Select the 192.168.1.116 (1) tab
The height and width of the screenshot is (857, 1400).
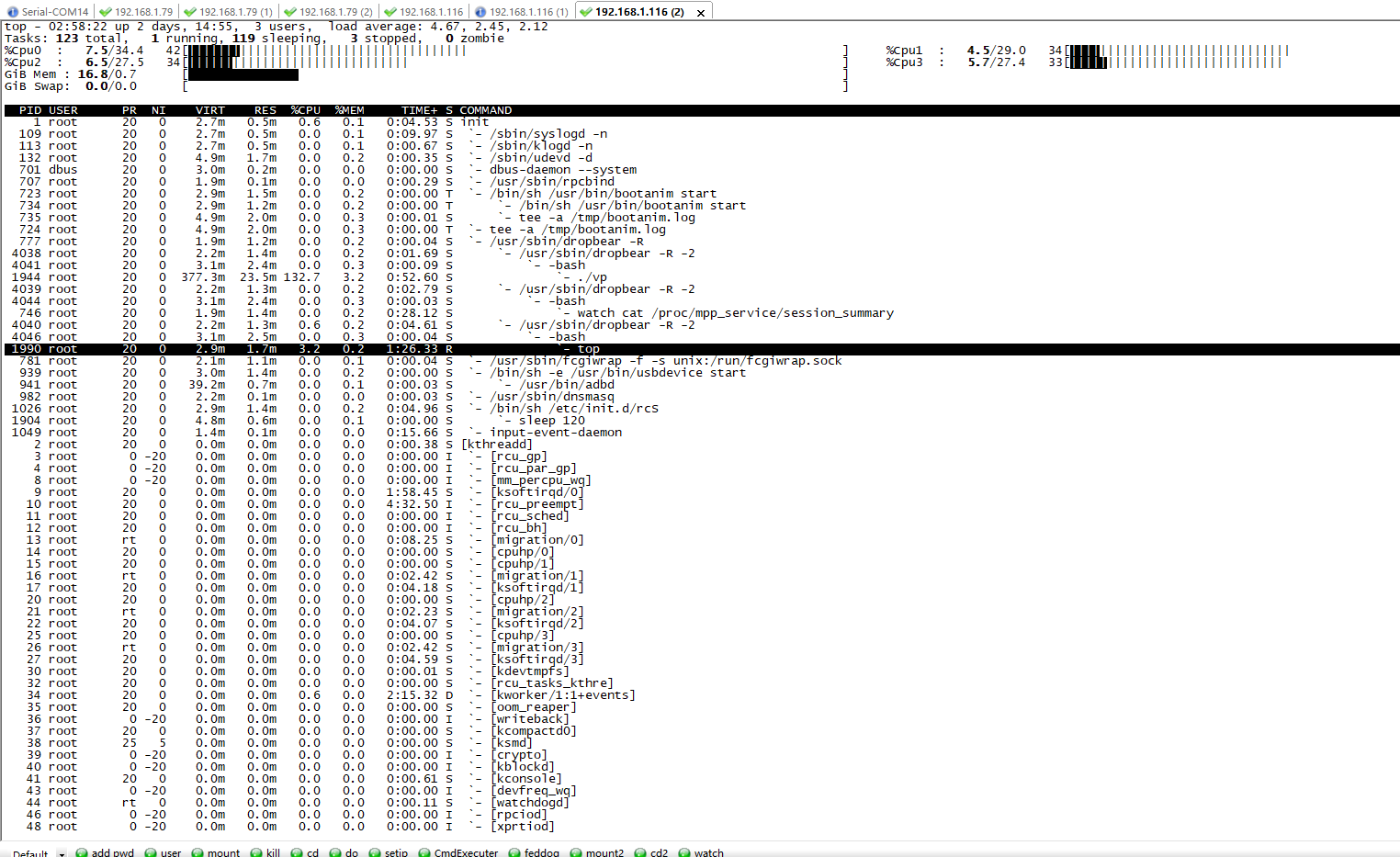click(521, 12)
